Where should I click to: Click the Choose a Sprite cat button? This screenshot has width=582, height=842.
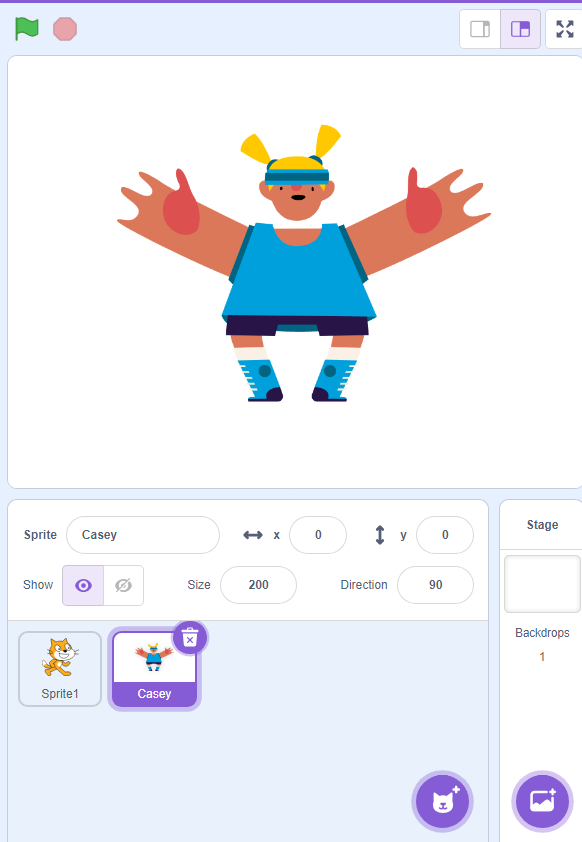tap(442, 801)
